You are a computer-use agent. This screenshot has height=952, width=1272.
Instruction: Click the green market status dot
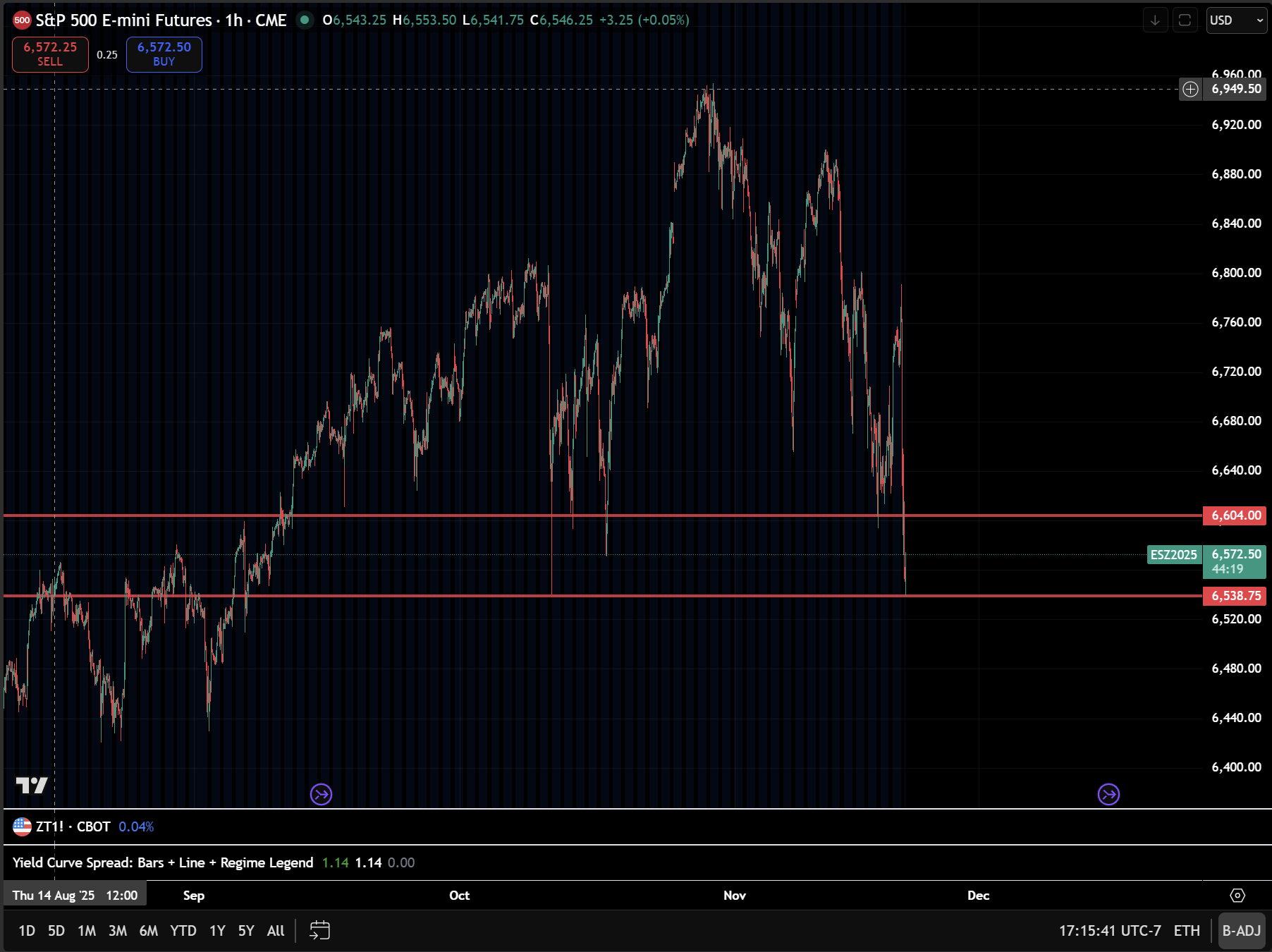coord(303,20)
